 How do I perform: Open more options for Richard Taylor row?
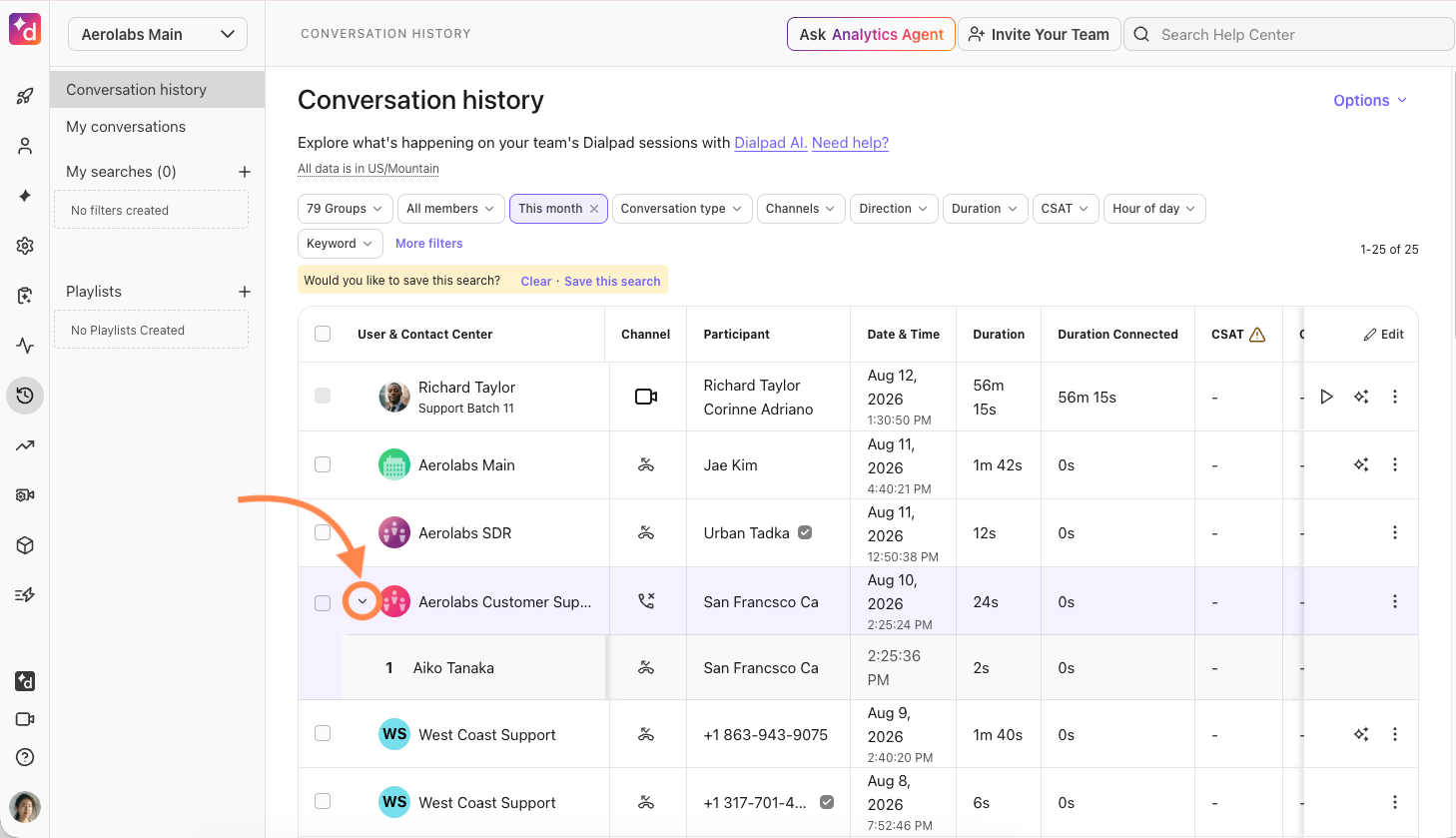pyautogui.click(x=1395, y=397)
